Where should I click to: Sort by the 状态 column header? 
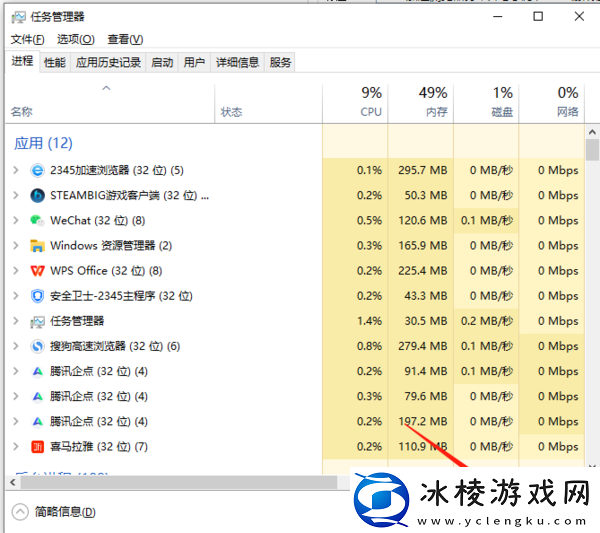tap(269, 104)
